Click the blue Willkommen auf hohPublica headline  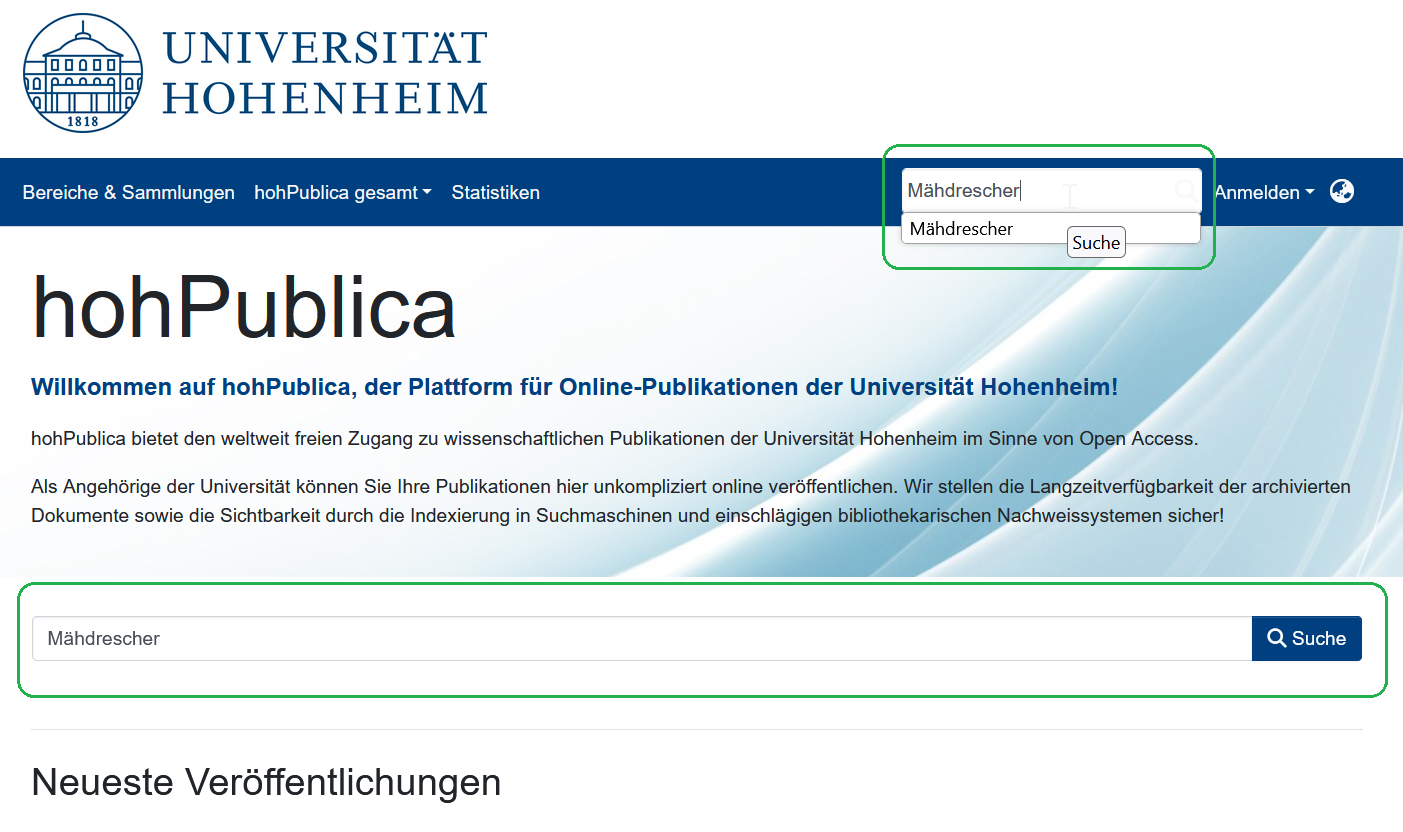tap(574, 387)
